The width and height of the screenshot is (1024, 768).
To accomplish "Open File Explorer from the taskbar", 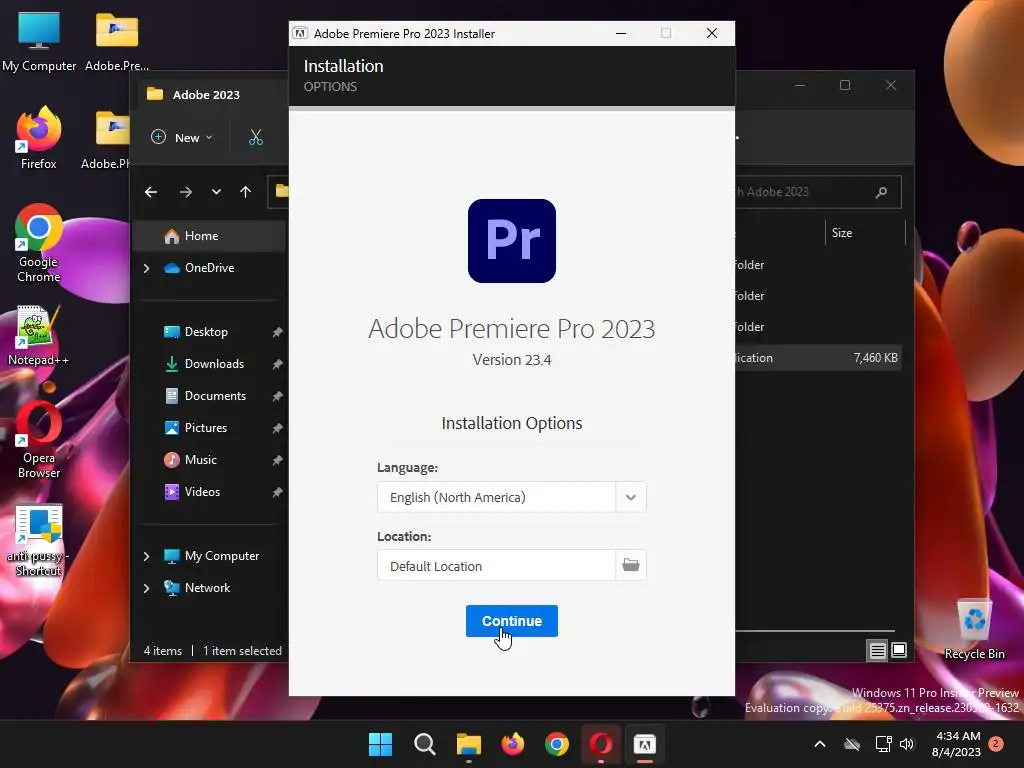I will [x=468, y=744].
